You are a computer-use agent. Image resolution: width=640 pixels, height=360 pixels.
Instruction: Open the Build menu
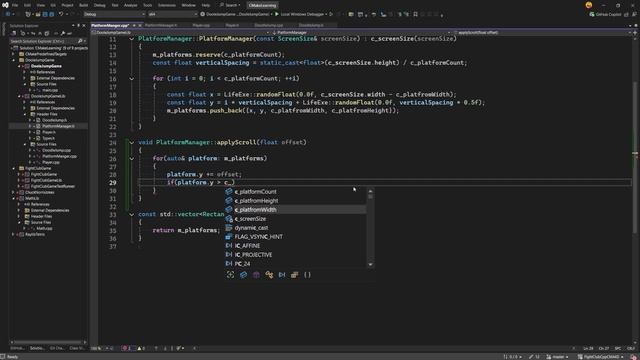tap(83, 5)
